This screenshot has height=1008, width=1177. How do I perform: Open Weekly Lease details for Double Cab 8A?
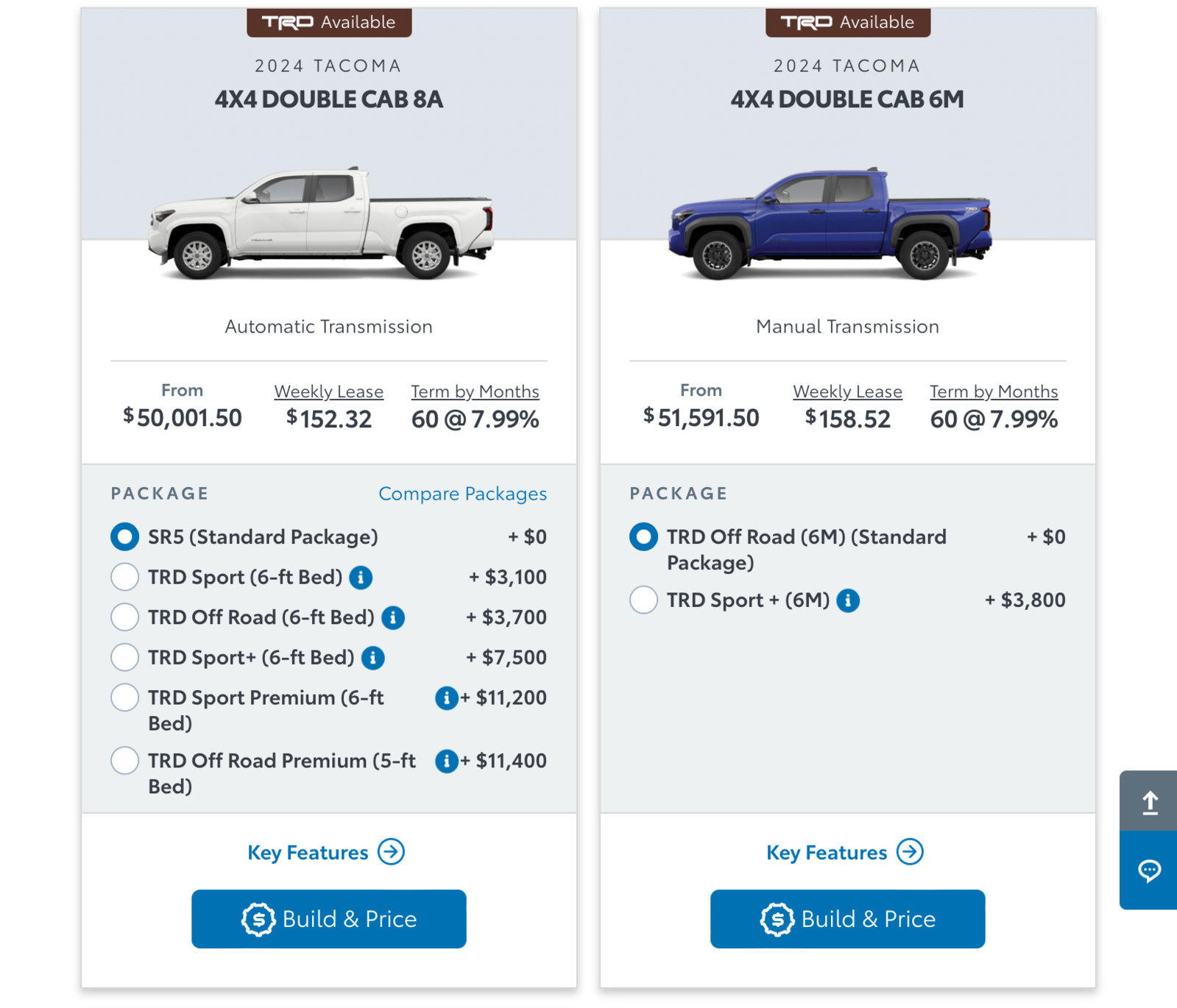[329, 391]
